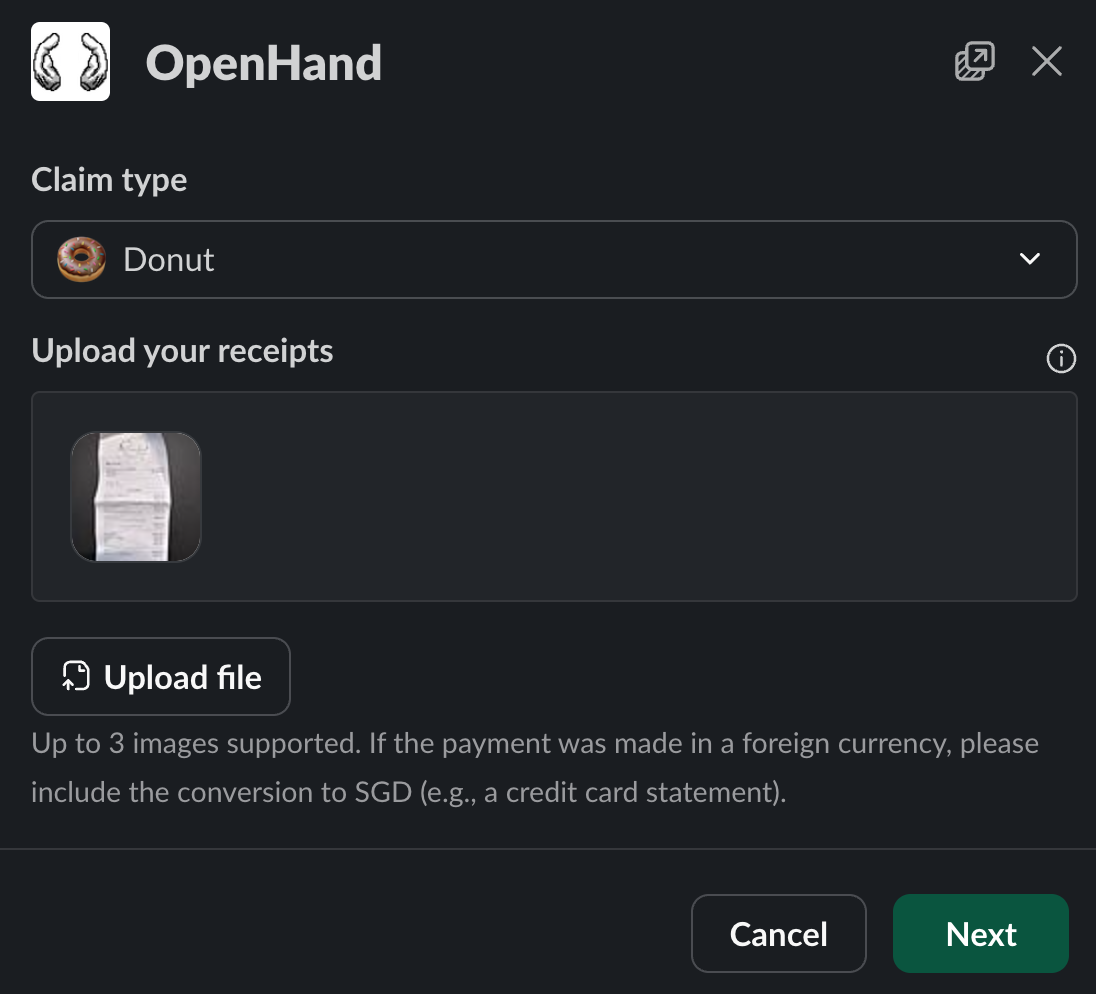Expand the claim type options list
The height and width of the screenshot is (994, 1096).
point(555,259)
